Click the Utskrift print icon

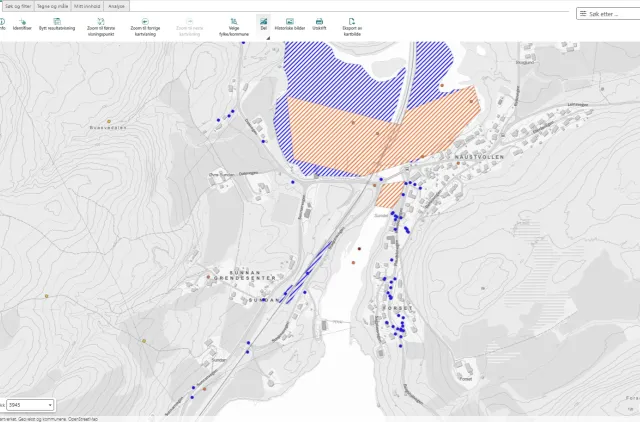point(319,21)
